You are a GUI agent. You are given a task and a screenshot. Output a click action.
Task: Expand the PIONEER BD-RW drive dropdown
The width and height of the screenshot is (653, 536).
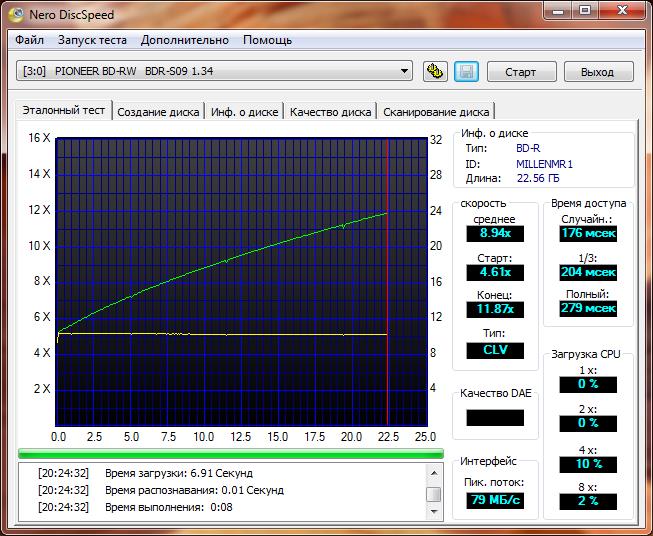coord(404,71)
